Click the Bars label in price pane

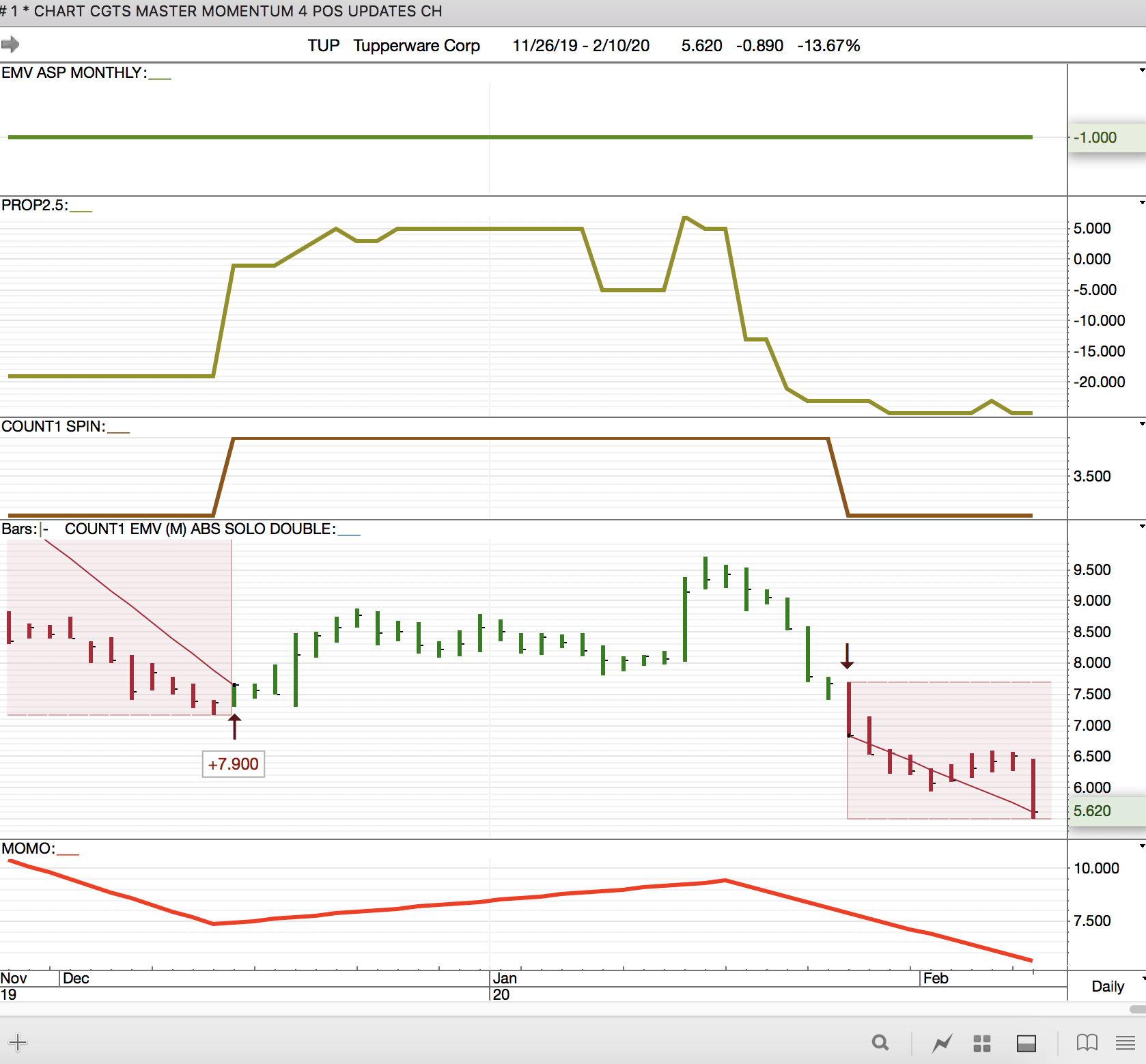click(19, 529)
